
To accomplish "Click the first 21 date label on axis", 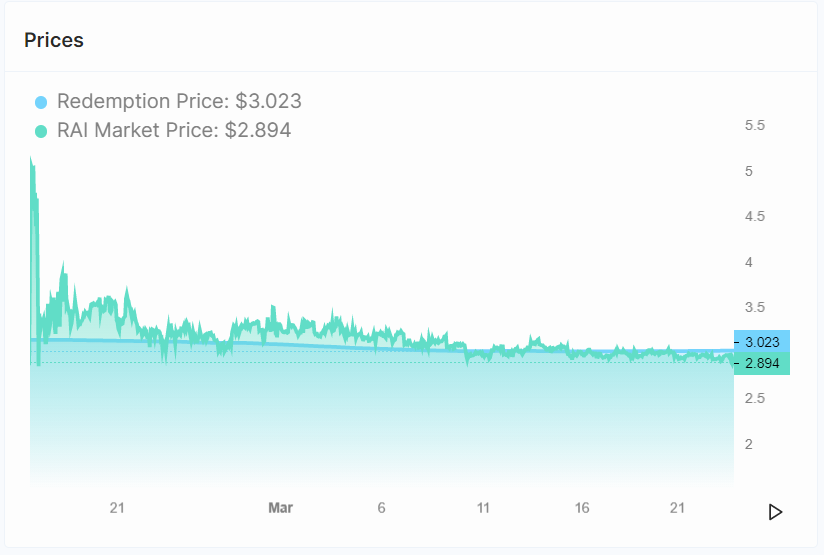I will pos(117,508).
